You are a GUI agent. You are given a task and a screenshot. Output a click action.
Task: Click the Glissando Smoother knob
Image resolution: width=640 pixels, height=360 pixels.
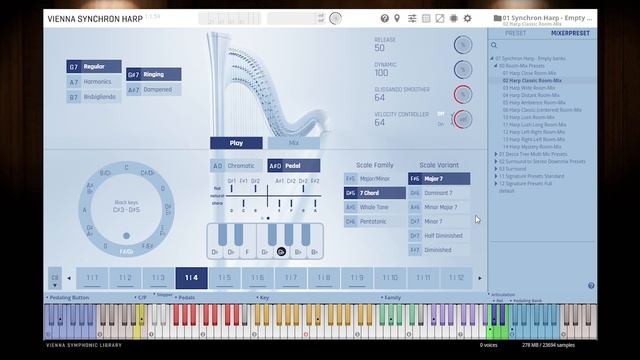pos(463,94)
